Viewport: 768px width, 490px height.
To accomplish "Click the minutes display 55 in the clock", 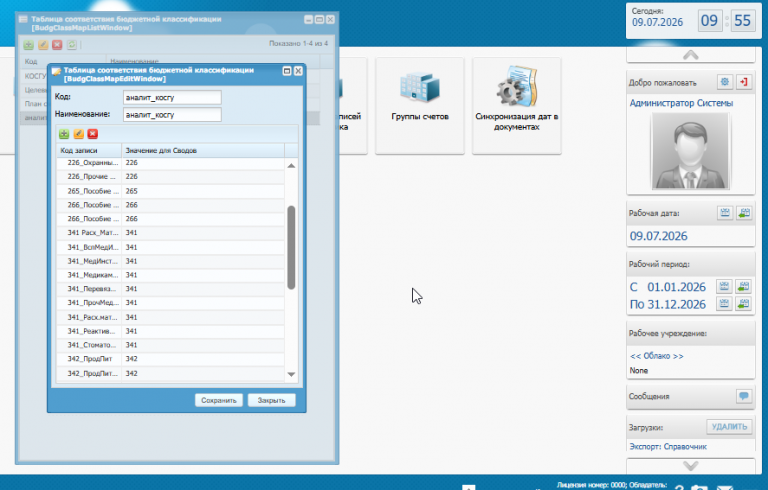I will tap(743, 21).
